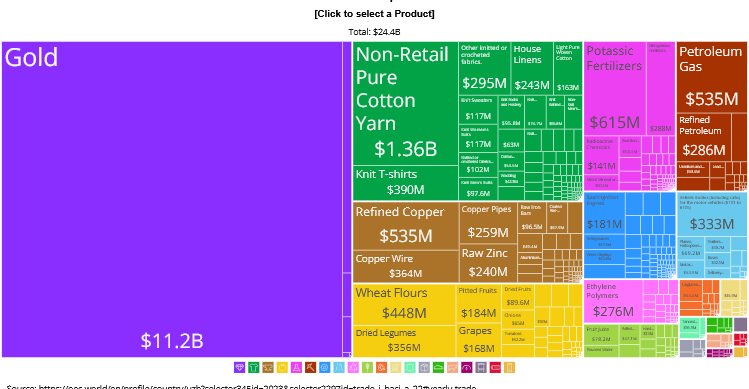Select the salmon colored category icon
The width and height of the screenshot is (749, 389).
coord(453,367)
